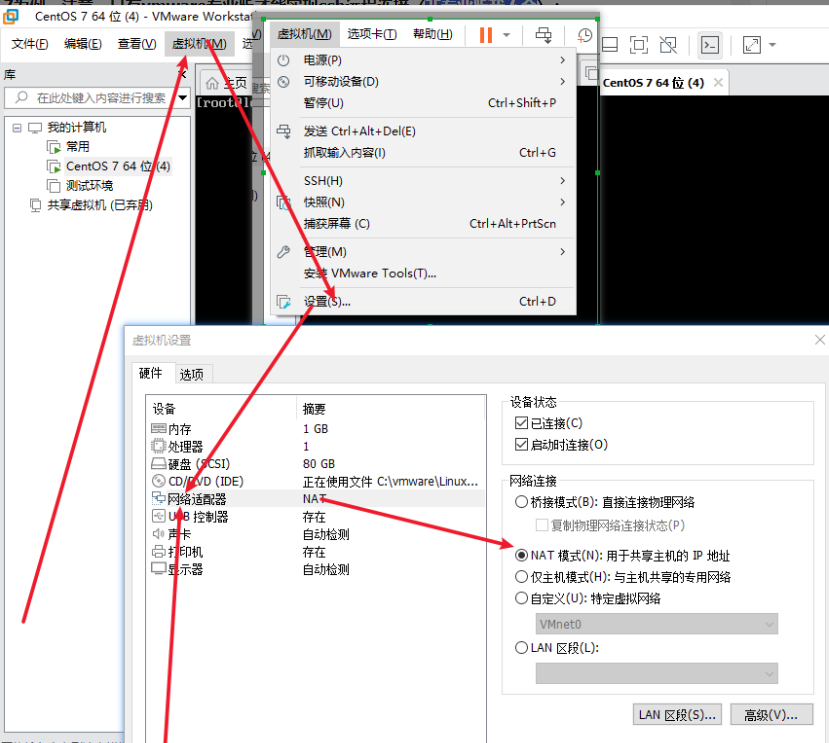
Task: Choose 暂停(U) from the VM menu
Action: click(x=423, y=103)
